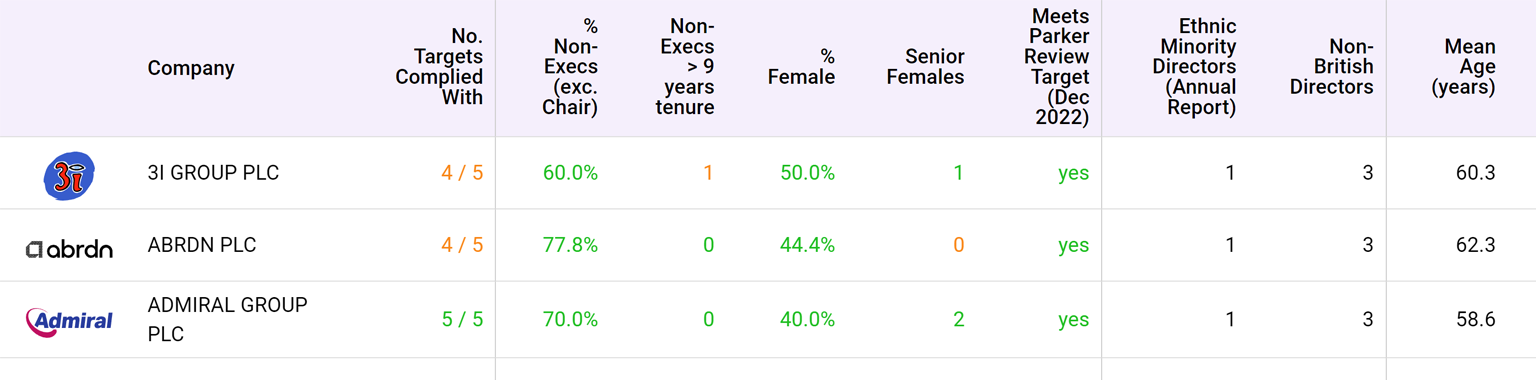The image size is (1536, 380).
Task: Click the Admiral company logo
Action: click(x=69, y=320)
